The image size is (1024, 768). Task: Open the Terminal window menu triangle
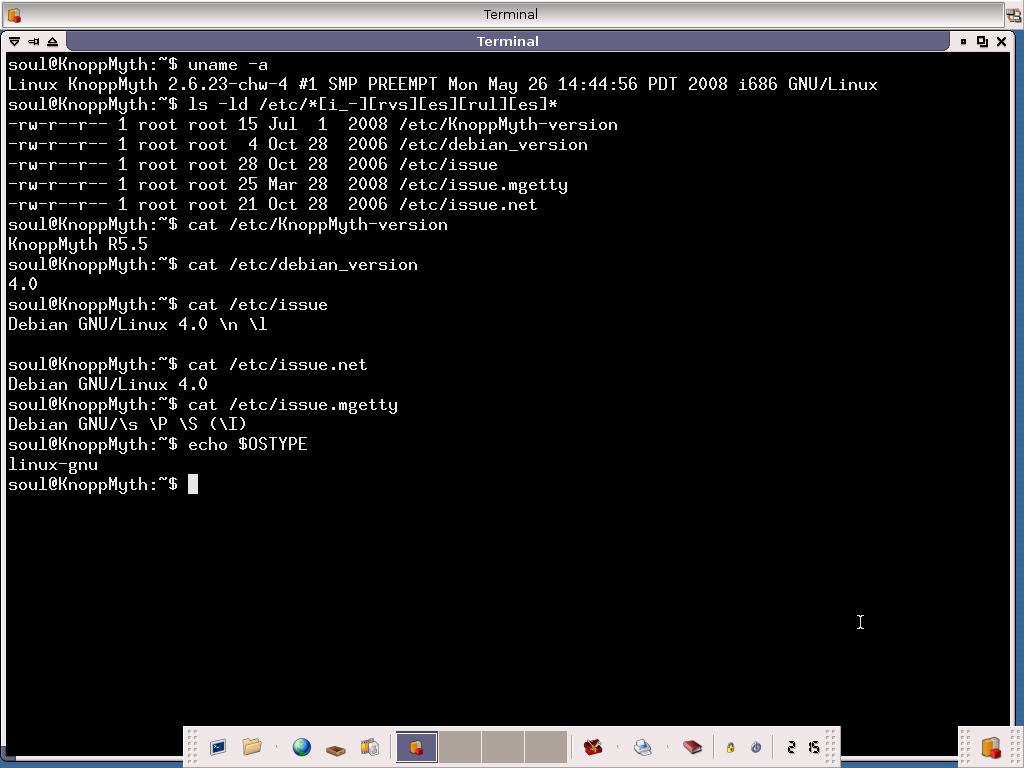tap(14, 41)
